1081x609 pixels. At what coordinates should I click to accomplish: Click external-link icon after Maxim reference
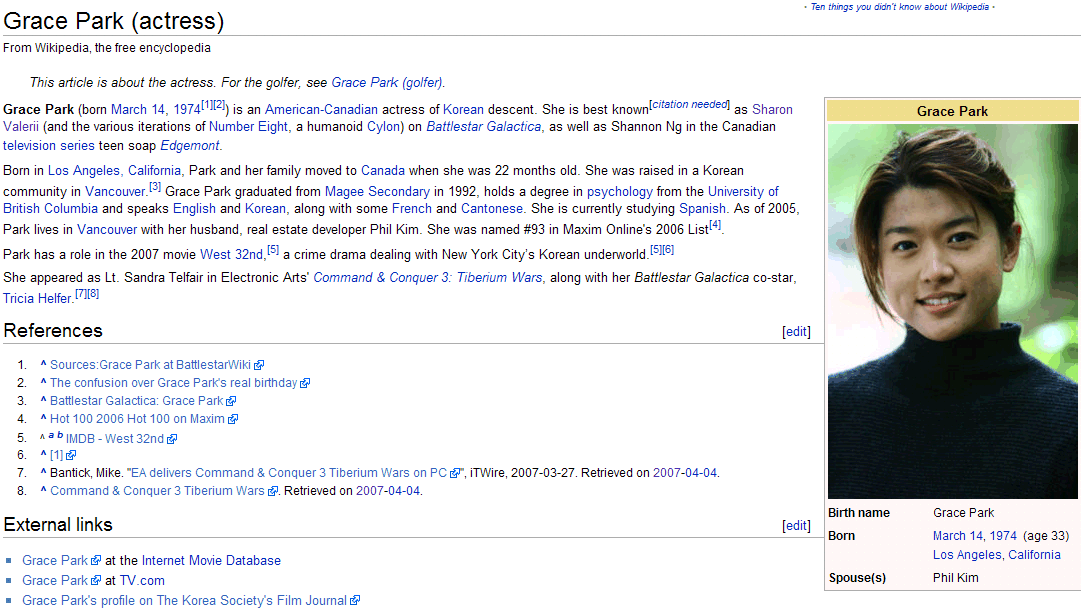click(x=233, y=419)
